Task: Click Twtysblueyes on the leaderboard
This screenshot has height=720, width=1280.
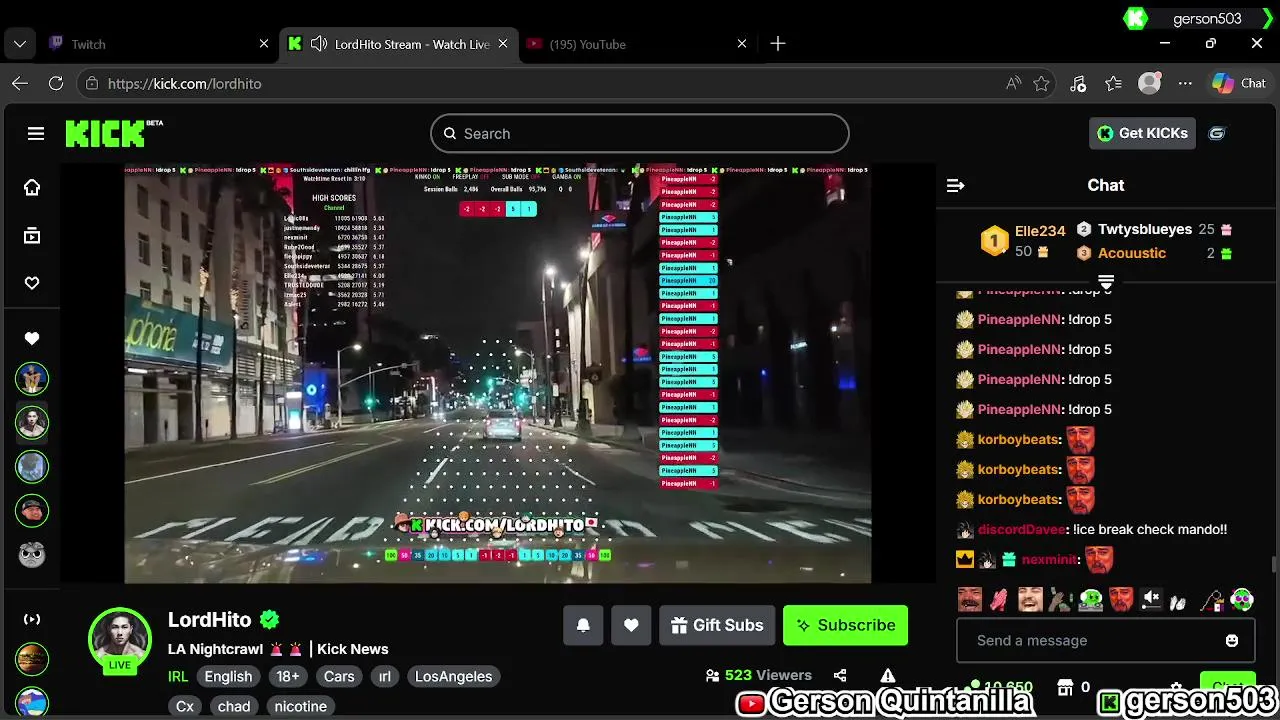Action: tap(1145, 229)
